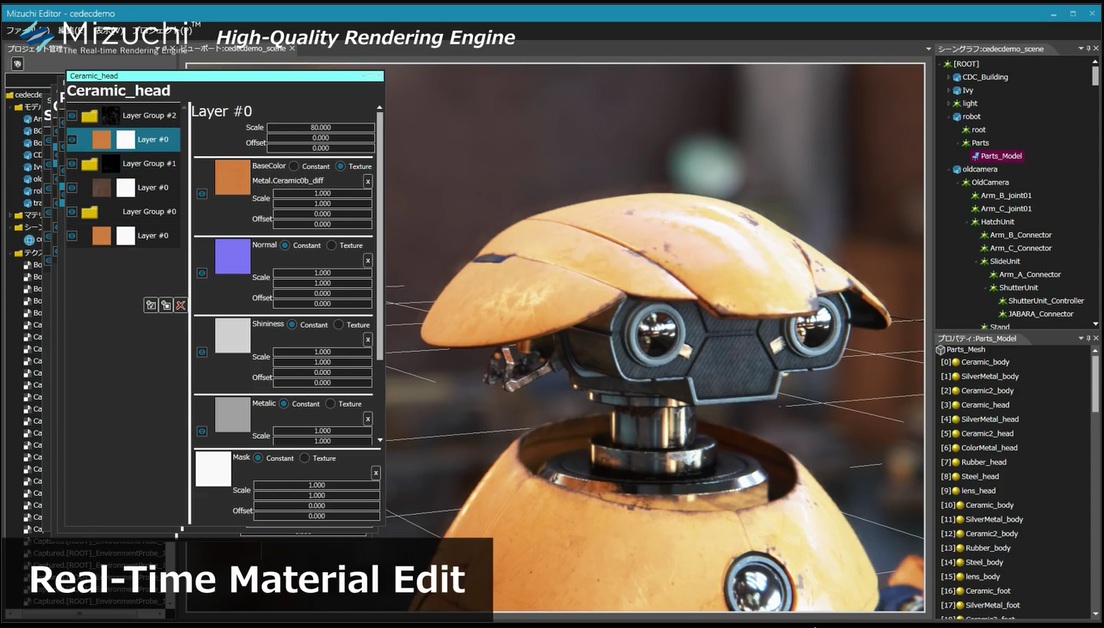1104x628 pixels.
Task: Toggle visibility of Layer Group #0
Action: pyautogui.click(x=73, y=211)
